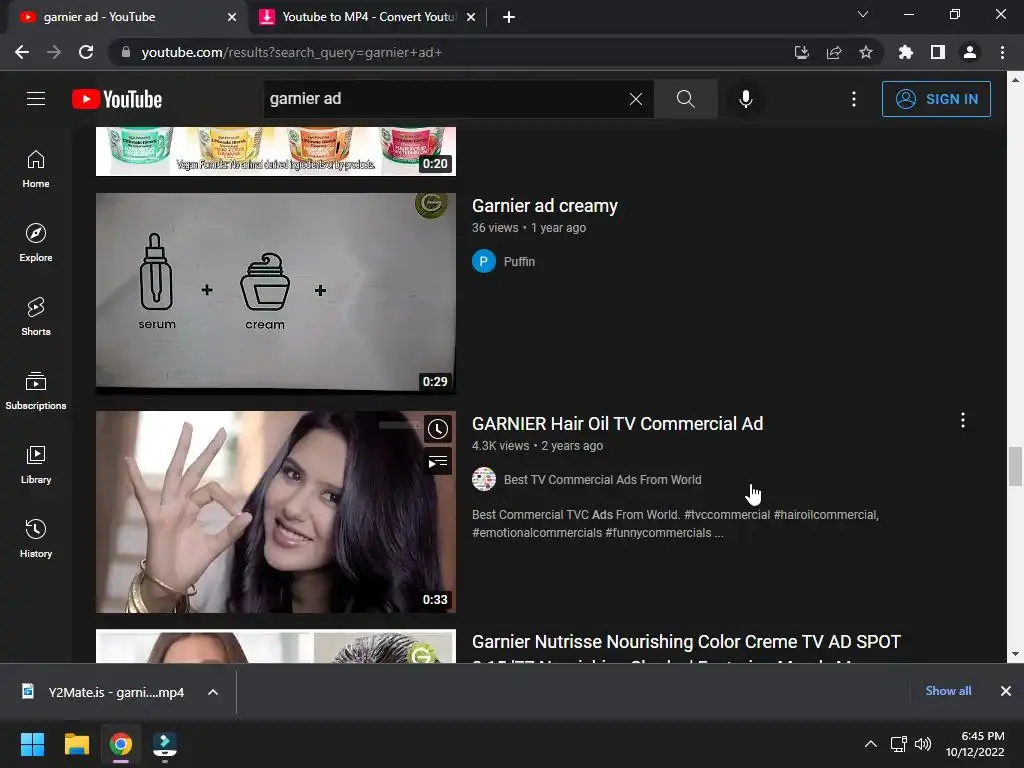Open Shorts in the sidebar
The height and width of the screenshot is (768, 1024).
coord(36,317)
